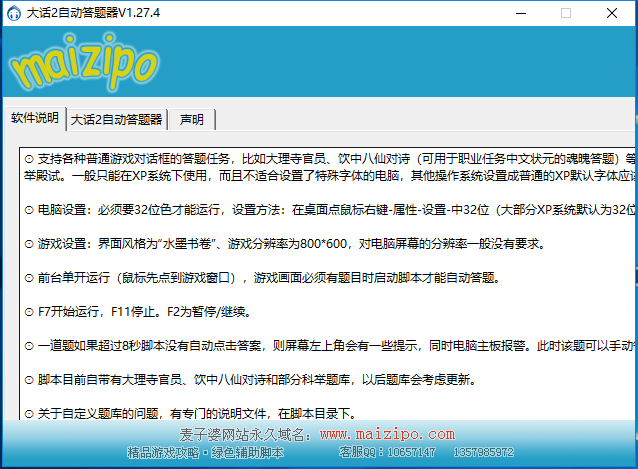Screen dimensions: 638x469
Task: Visit the www.maizipo.com link
Action: pyautogui.click(x=387, y=434)
